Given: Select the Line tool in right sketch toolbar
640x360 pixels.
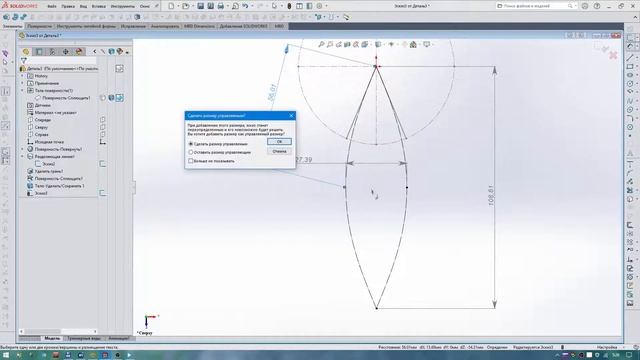Looking at the screenshot, I should click(630, 58).
